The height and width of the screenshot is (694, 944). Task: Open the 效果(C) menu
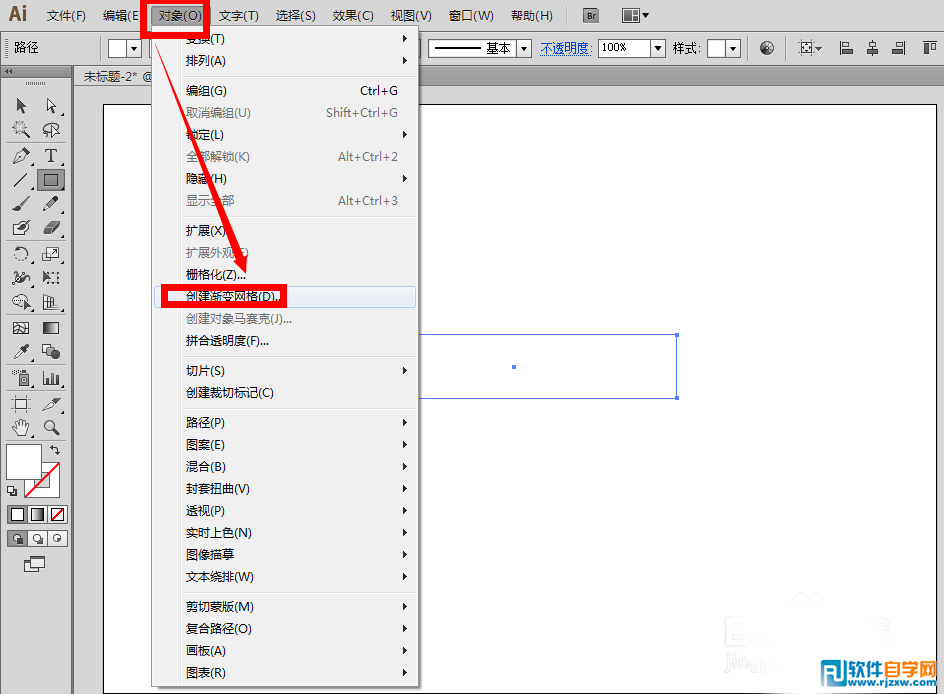tap(353, 16)
